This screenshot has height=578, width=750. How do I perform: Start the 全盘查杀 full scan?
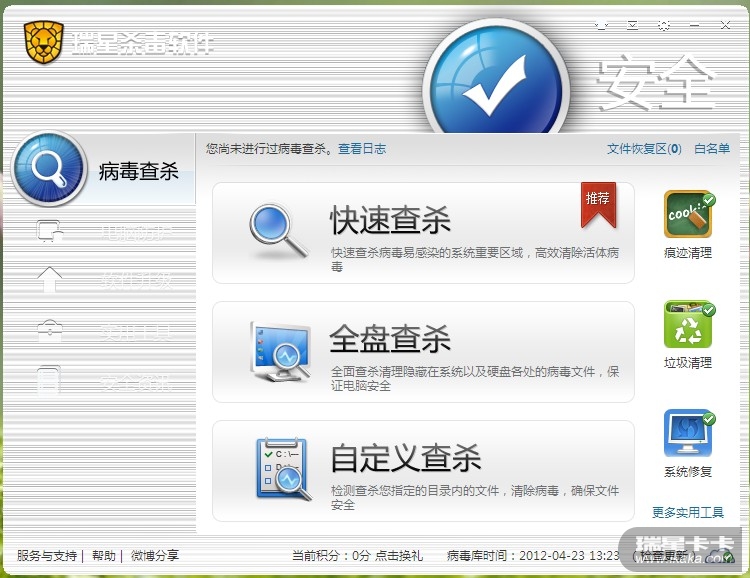coord(423,352)
